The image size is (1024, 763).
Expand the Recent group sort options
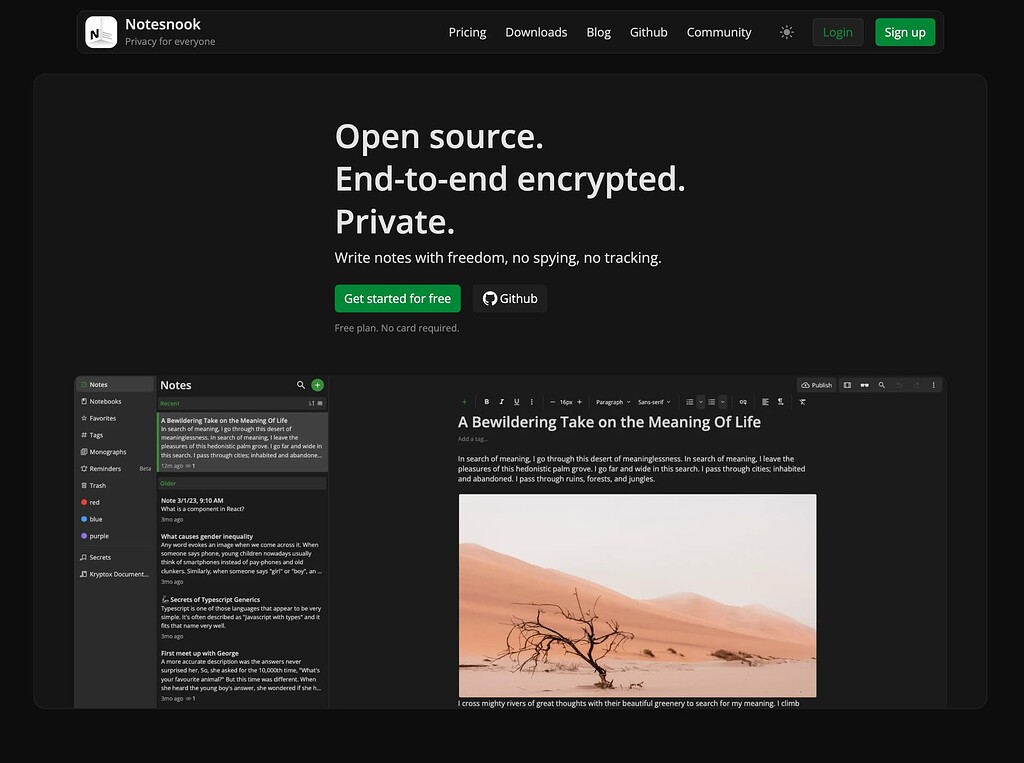click(x=316, y=403)
